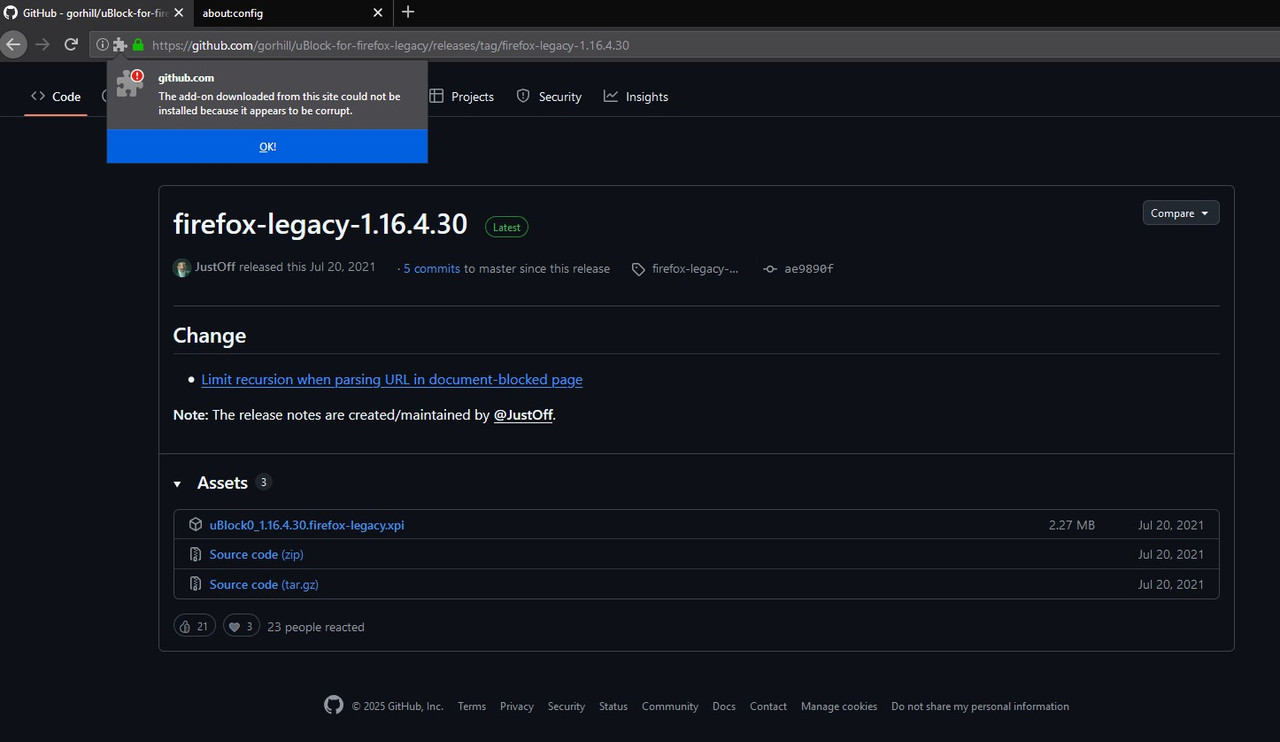Open the Limit recursion commit link
The image size is (1280, 742).
point(392,379)
